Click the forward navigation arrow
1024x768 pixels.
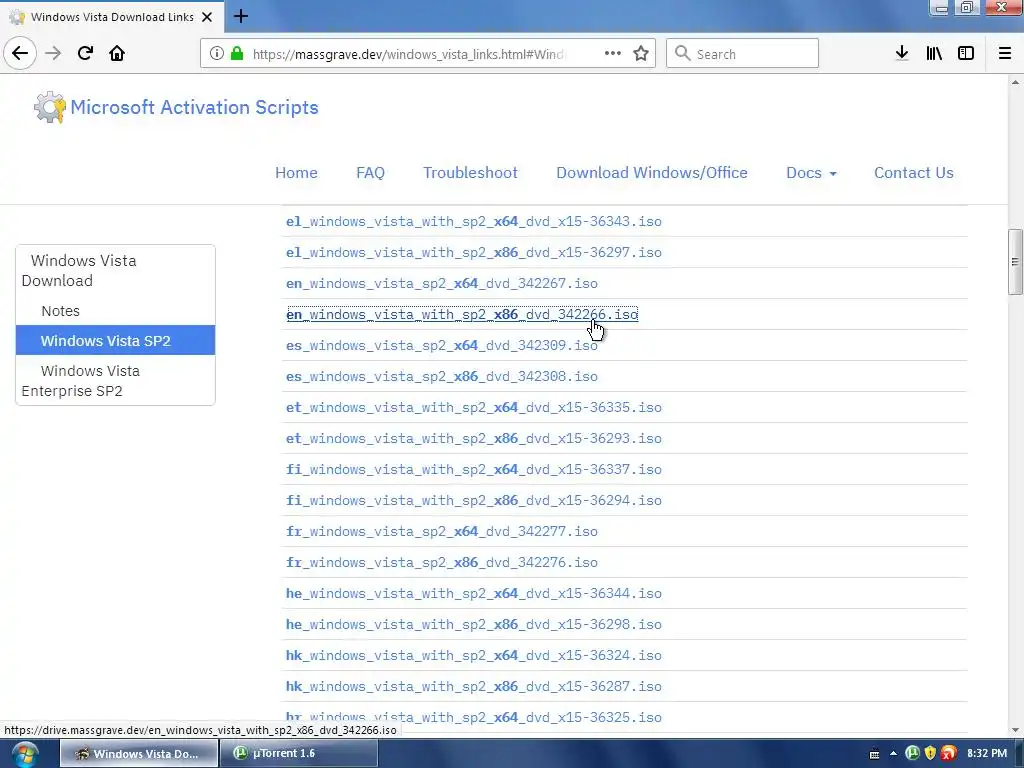[53, 53]
